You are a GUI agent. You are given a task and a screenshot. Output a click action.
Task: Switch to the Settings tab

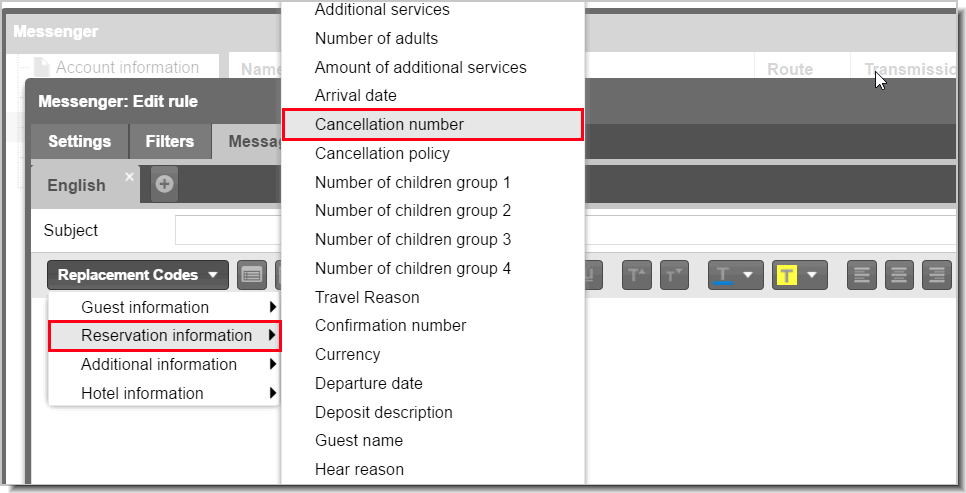click(79, 141)
